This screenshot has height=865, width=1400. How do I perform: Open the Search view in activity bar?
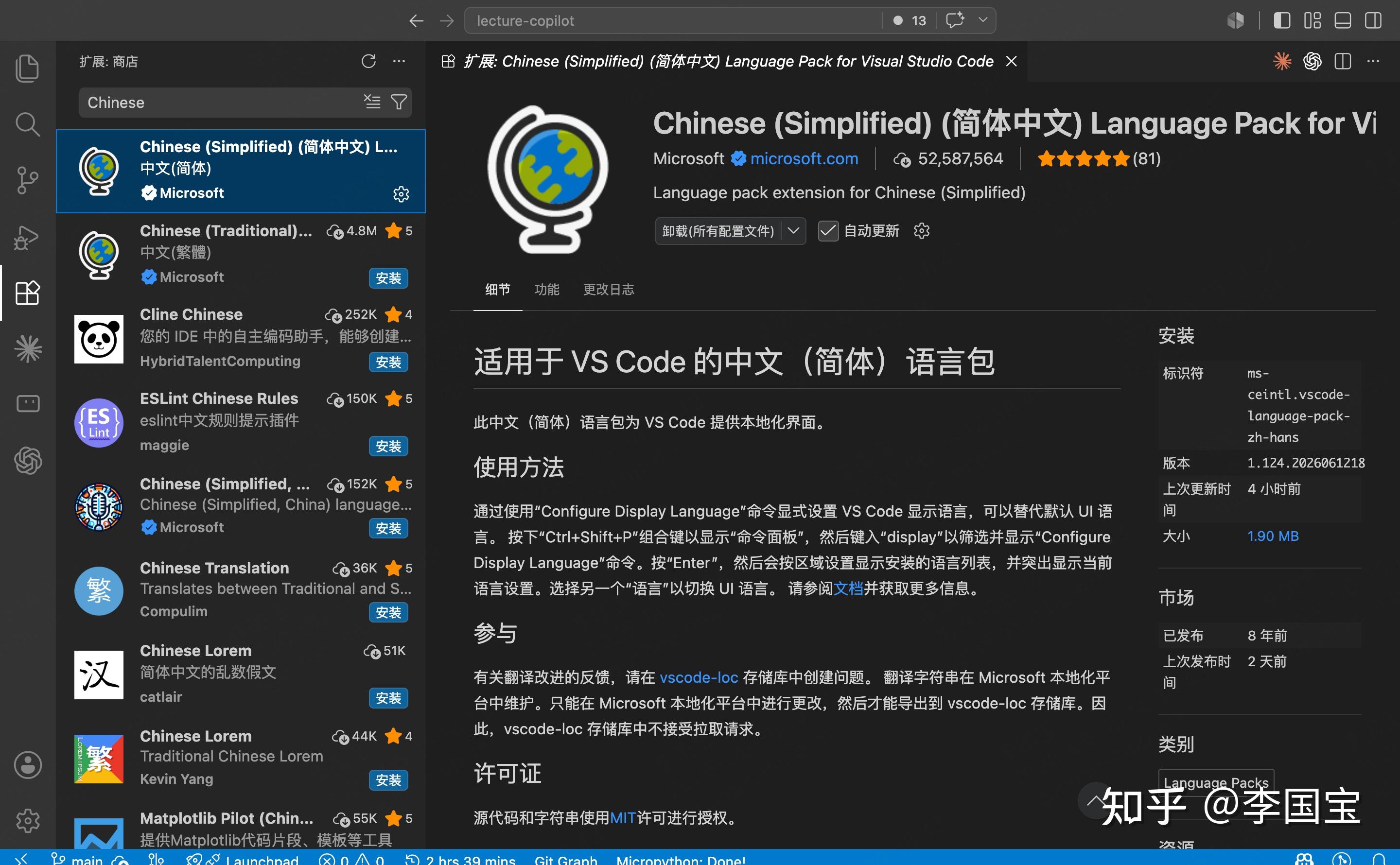(27, 124)
